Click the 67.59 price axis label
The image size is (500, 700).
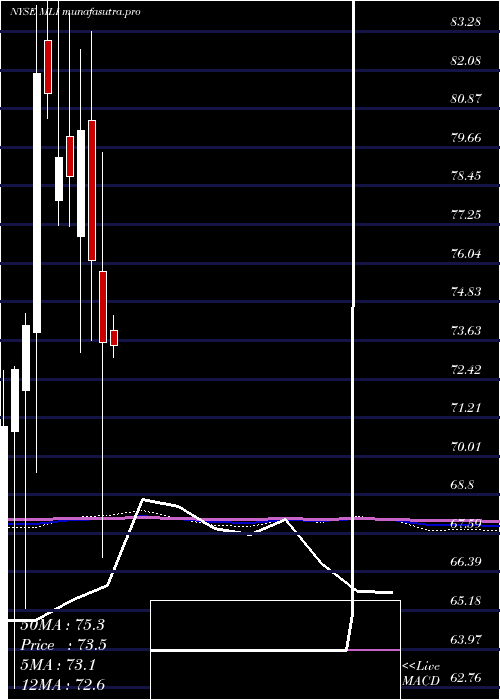(465, 524)
